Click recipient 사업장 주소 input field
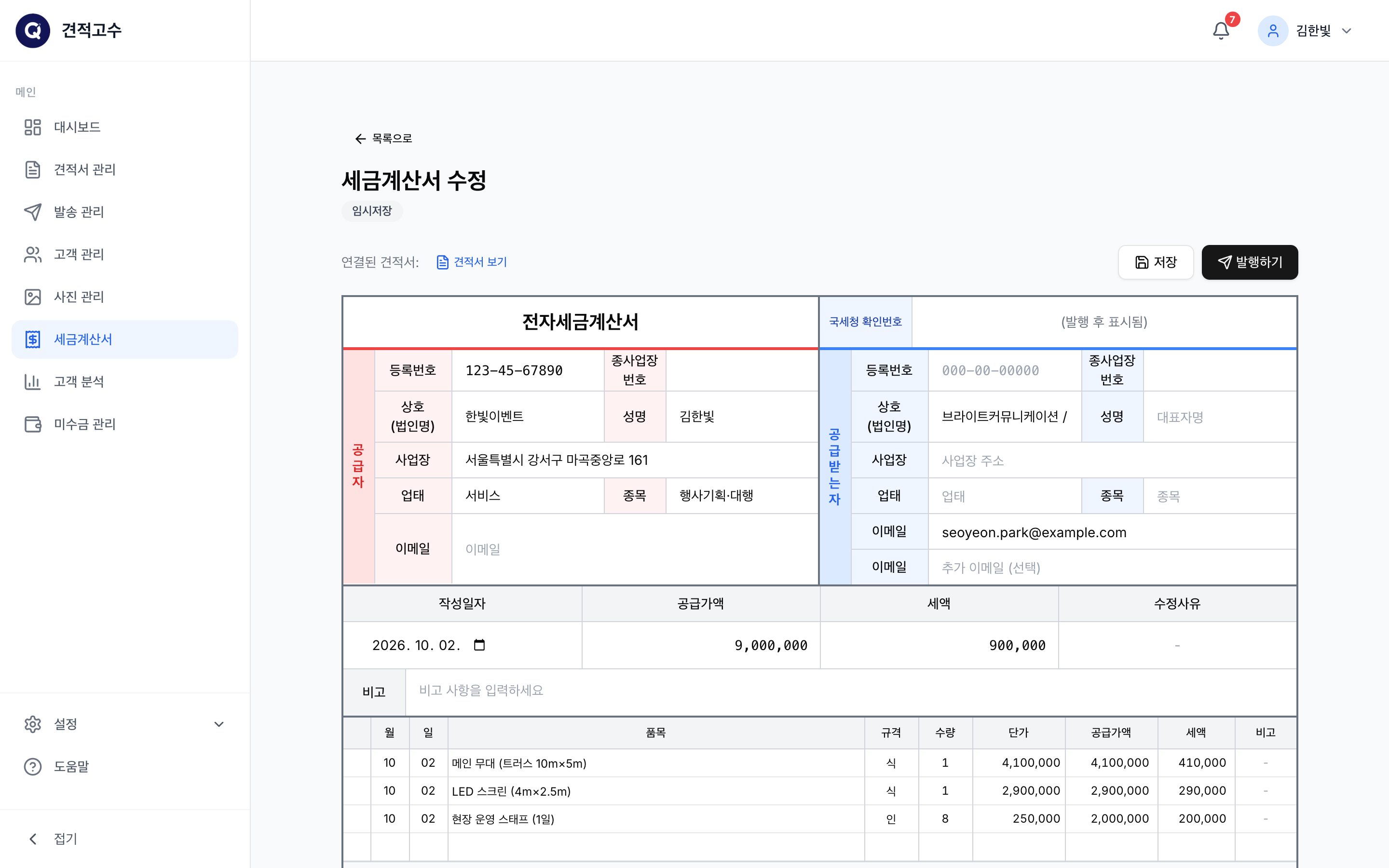 (x=1112, y=460)
